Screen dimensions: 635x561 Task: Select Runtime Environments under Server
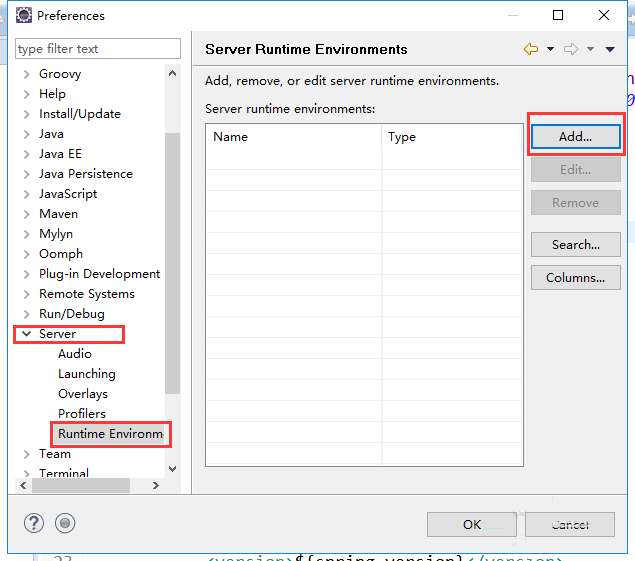(110, 434)
